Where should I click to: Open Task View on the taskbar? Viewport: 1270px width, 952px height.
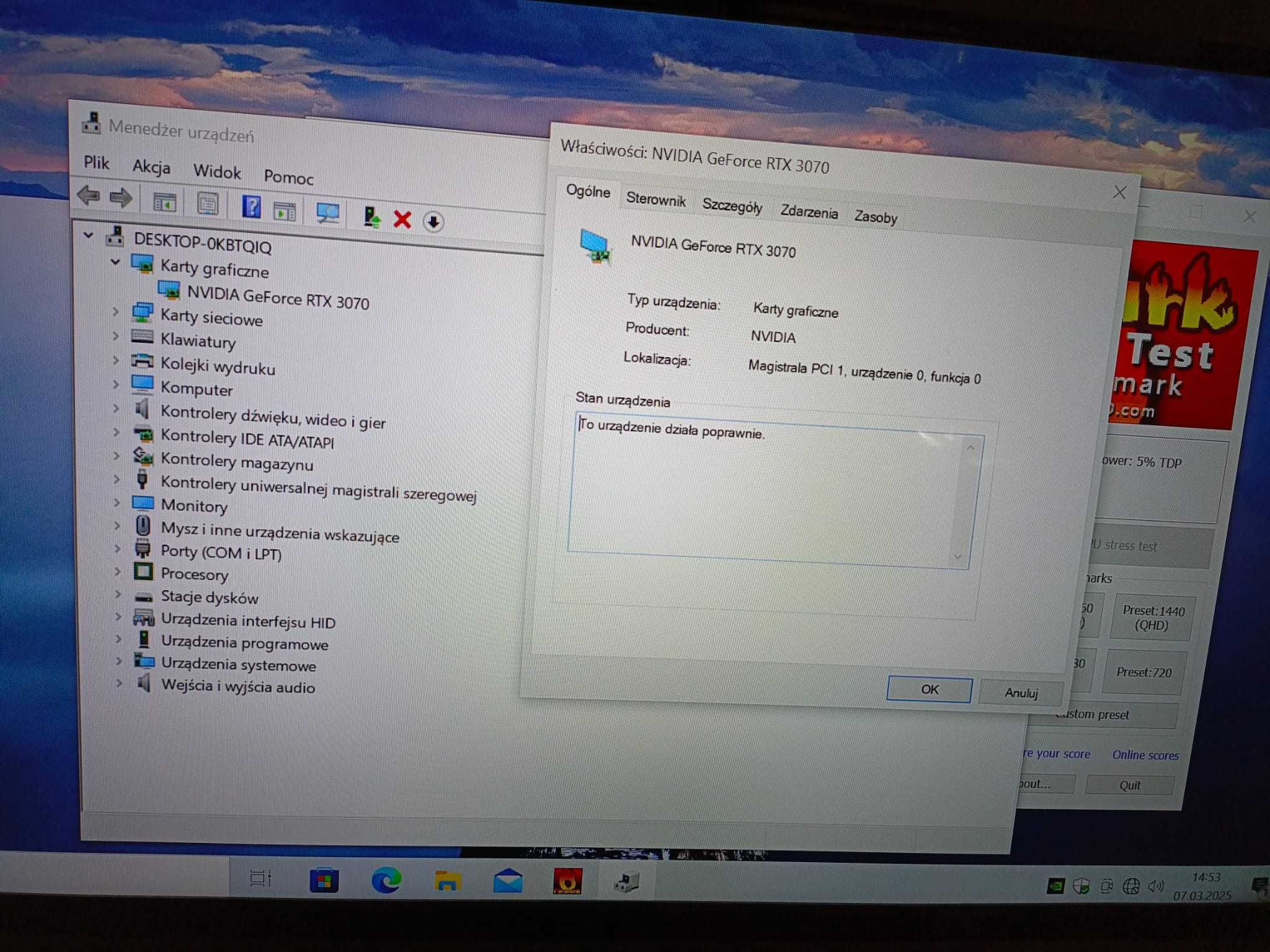pos(260,878)
